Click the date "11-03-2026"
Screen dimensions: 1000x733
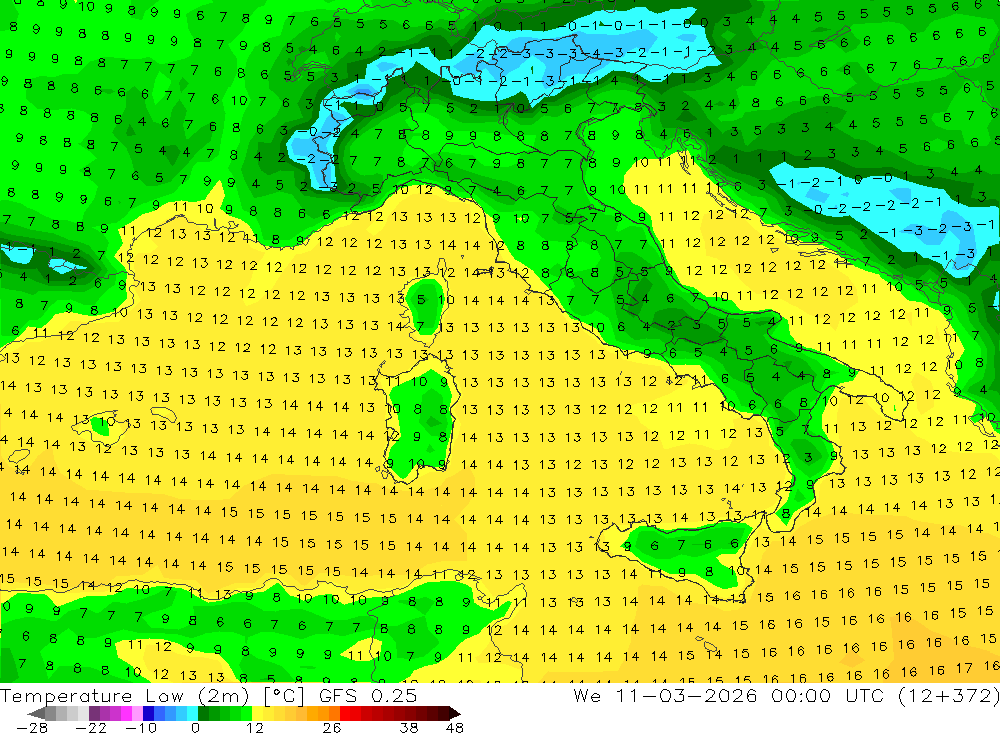tap(686, 696)
